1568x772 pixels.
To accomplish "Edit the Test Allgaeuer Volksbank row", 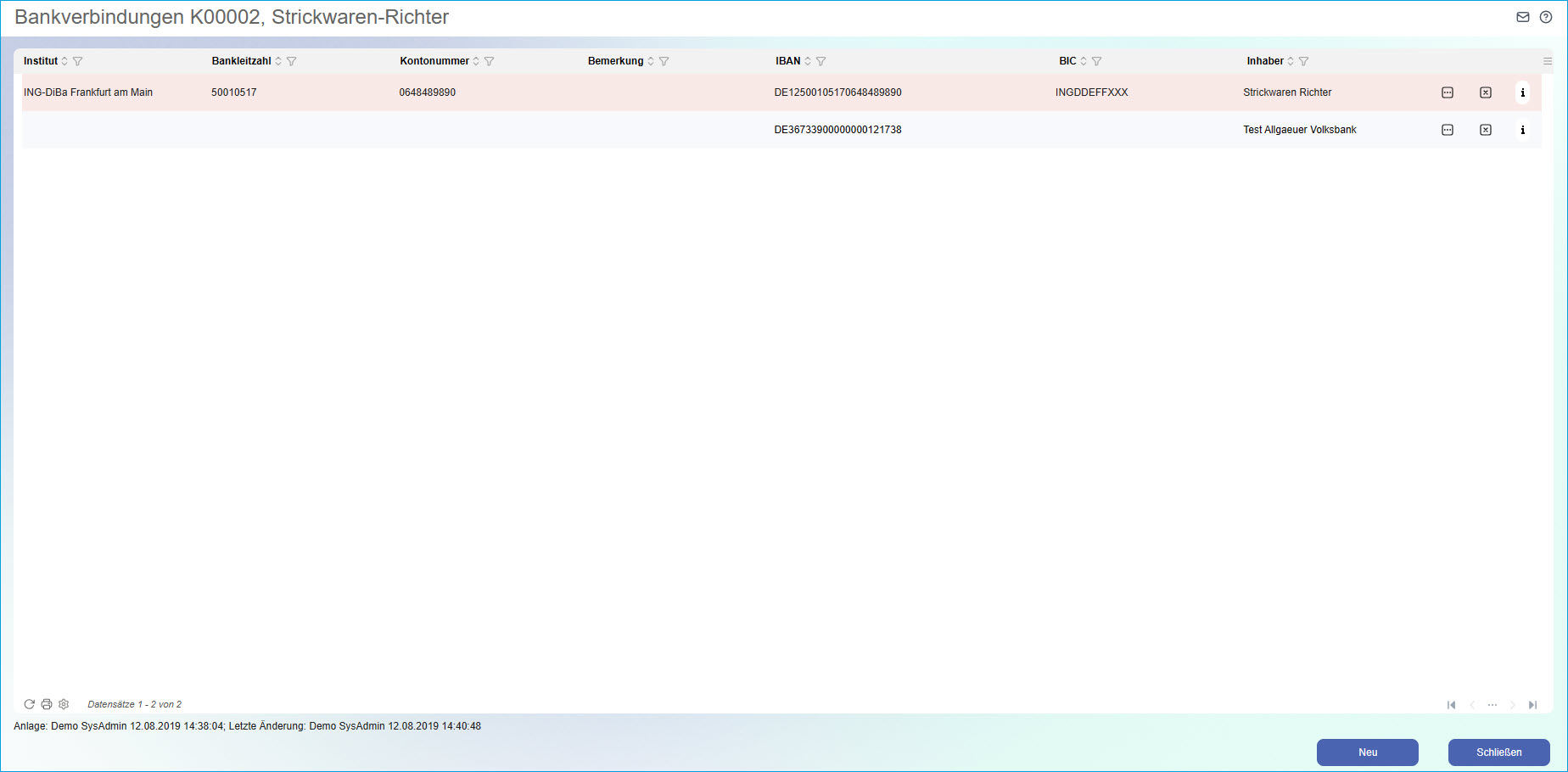I will pyautogui.click(x=1448, y=130).
